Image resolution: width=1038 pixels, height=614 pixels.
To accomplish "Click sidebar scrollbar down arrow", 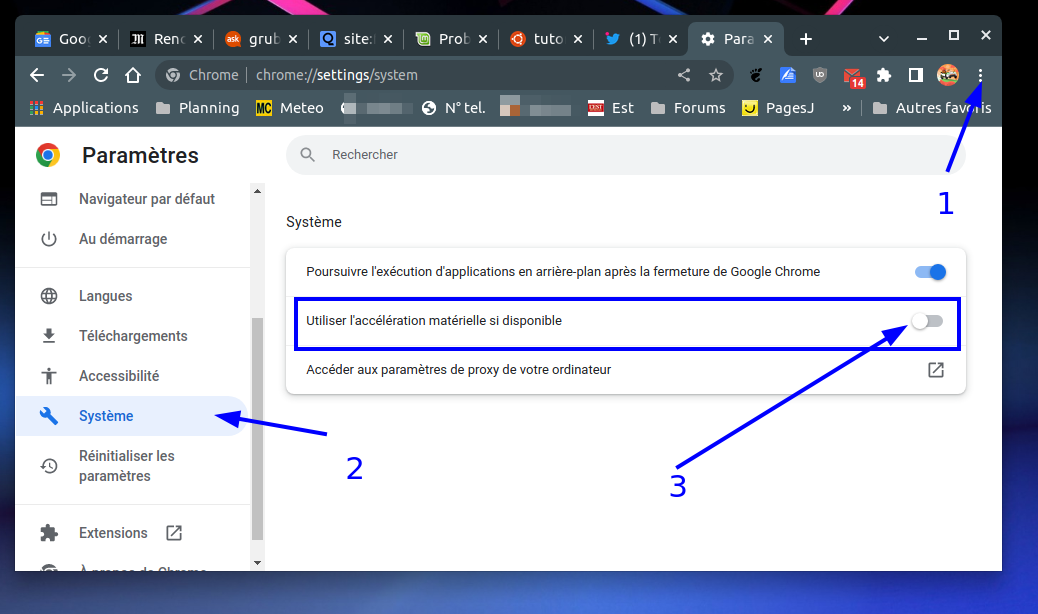I will (258, 563).
